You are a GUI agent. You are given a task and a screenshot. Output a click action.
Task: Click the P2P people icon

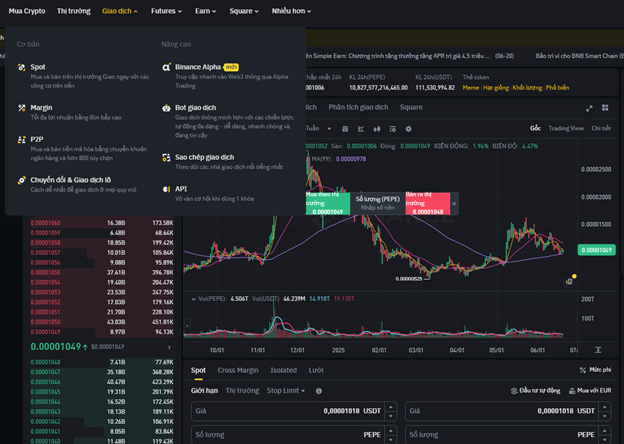point(21,140)
